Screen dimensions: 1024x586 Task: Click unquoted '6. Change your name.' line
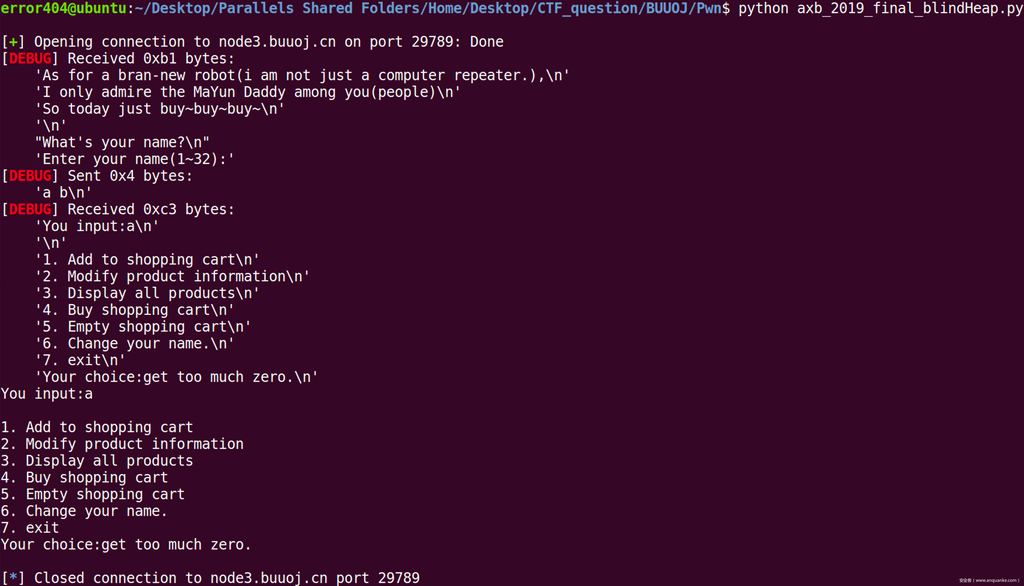click(x=84, y=511)
